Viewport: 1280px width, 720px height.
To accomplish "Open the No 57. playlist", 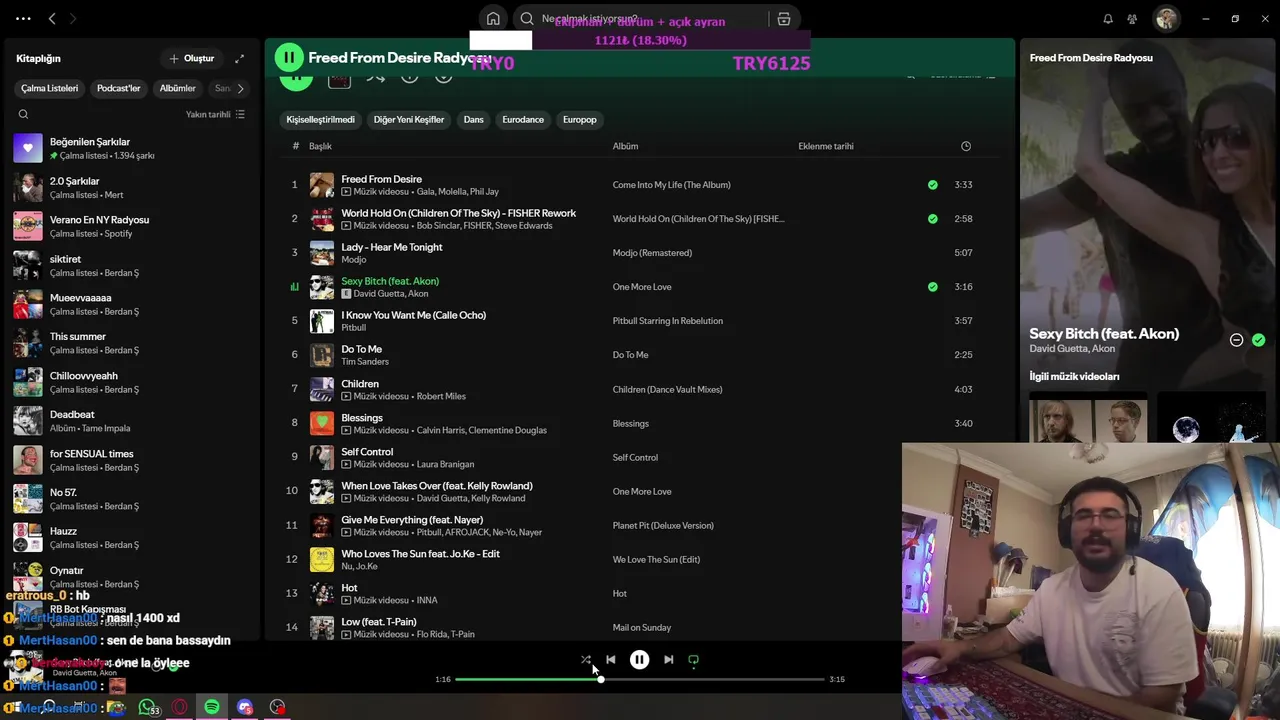I will (130, 498).
